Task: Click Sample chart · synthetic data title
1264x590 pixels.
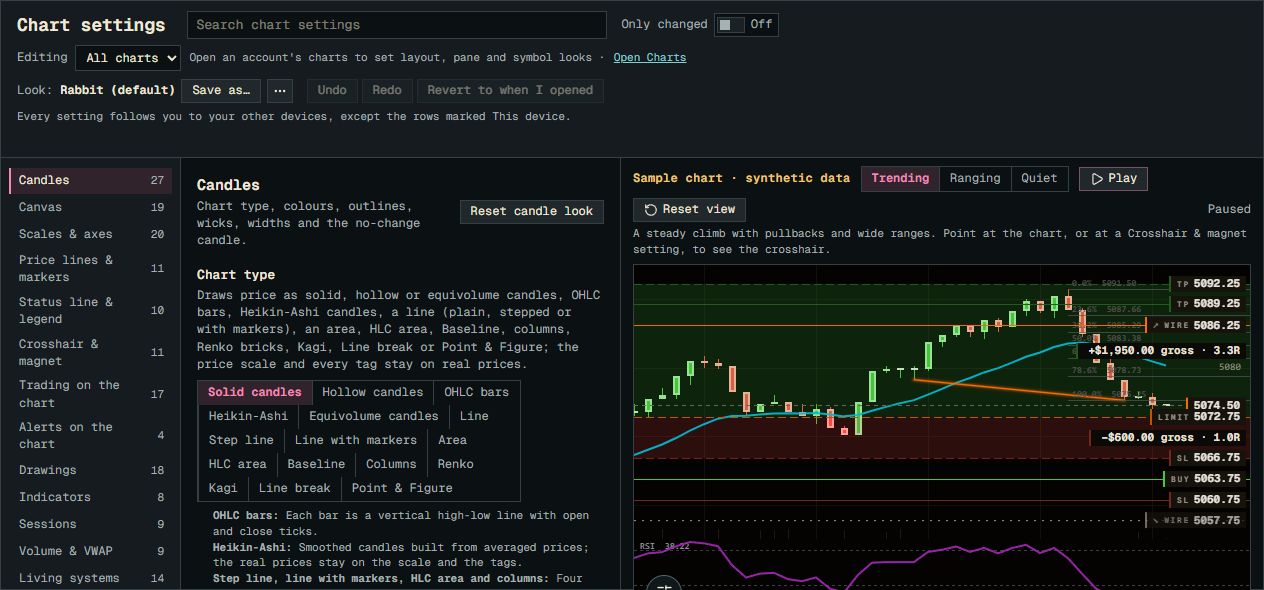Action: coord(741,178)
